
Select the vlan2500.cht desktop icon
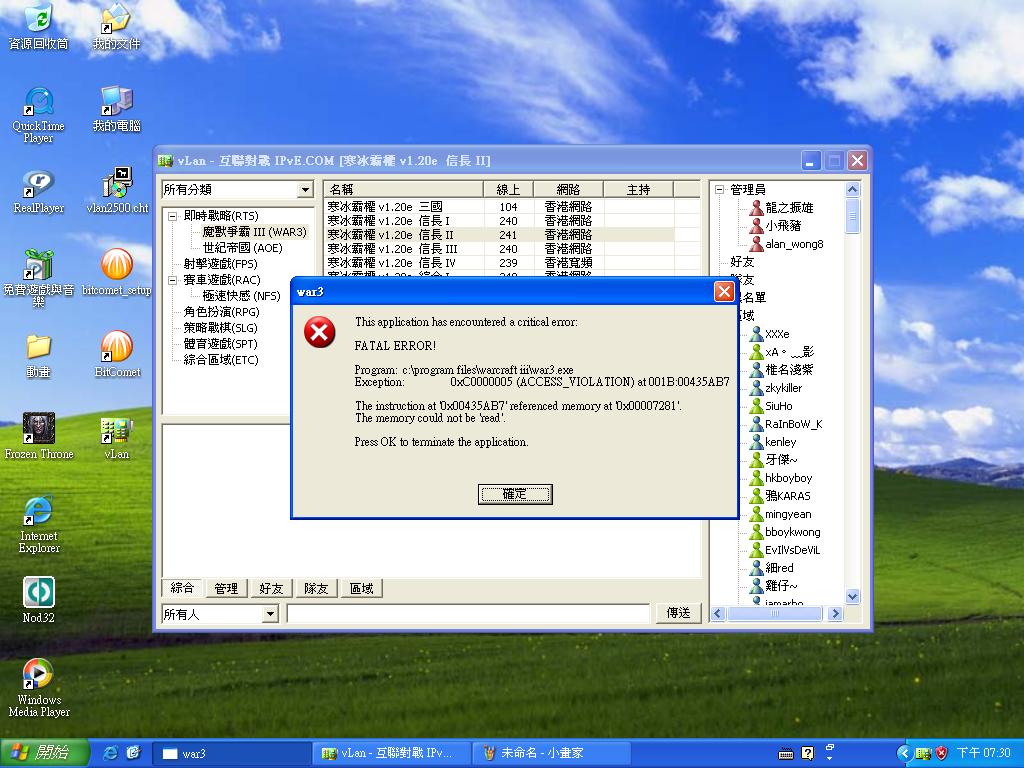pos(117,192)
